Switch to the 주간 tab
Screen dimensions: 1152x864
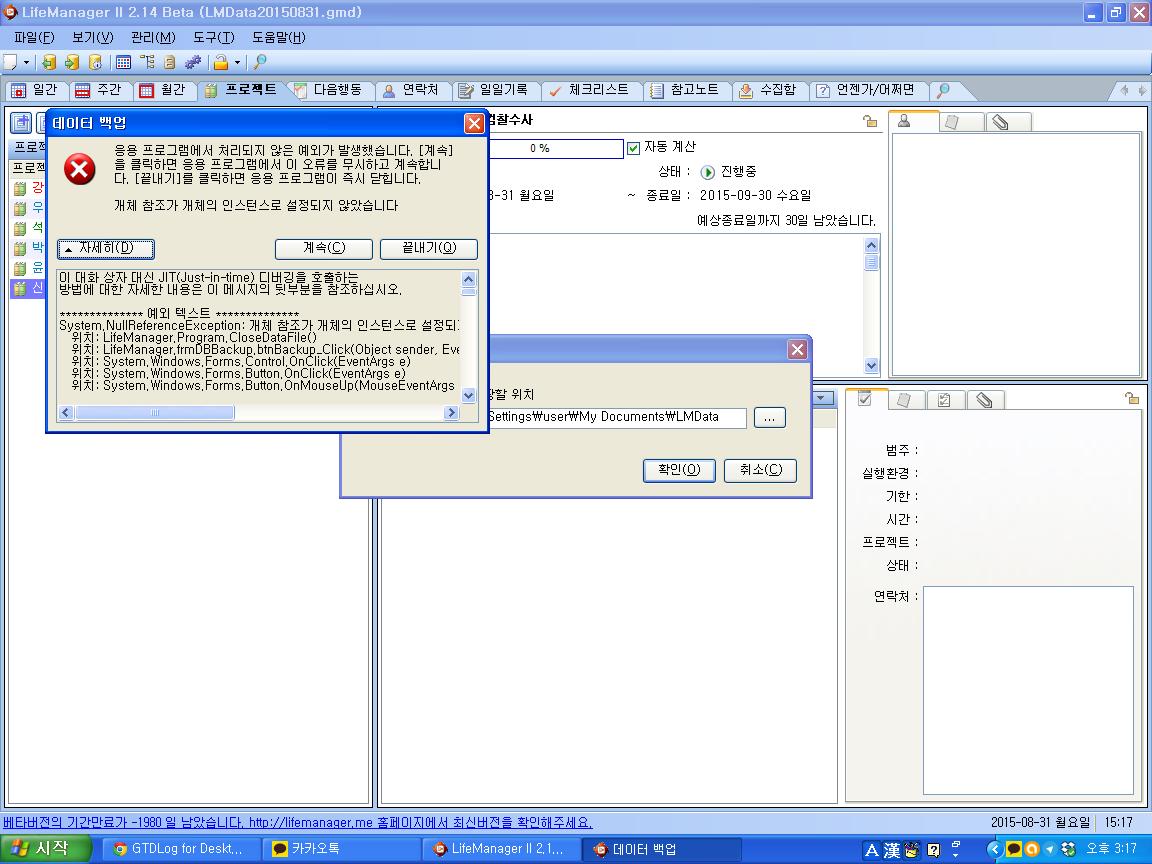pos(98,90)
